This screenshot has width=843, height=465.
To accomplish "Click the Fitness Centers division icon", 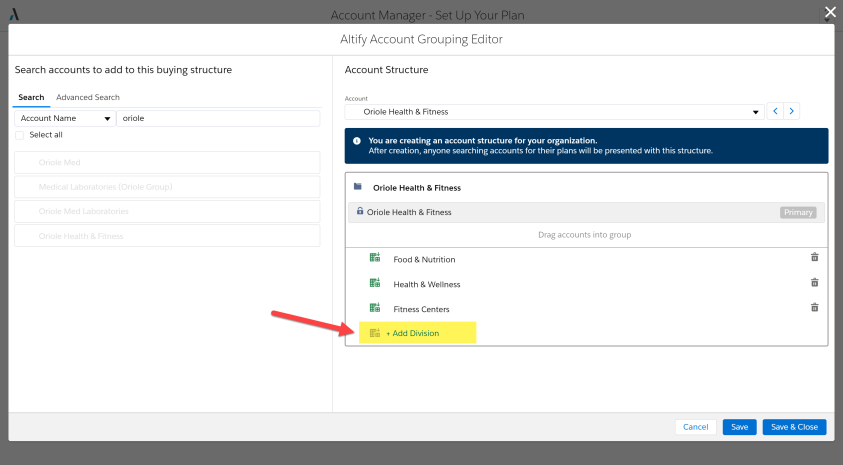I will 375,307.
